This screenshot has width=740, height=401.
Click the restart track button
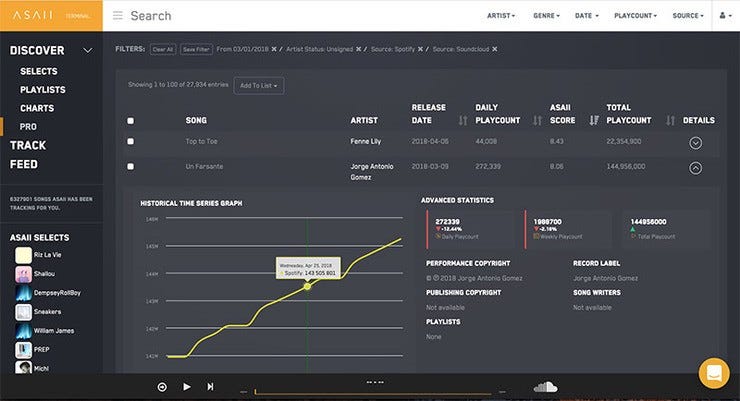(x=162, y=387)
